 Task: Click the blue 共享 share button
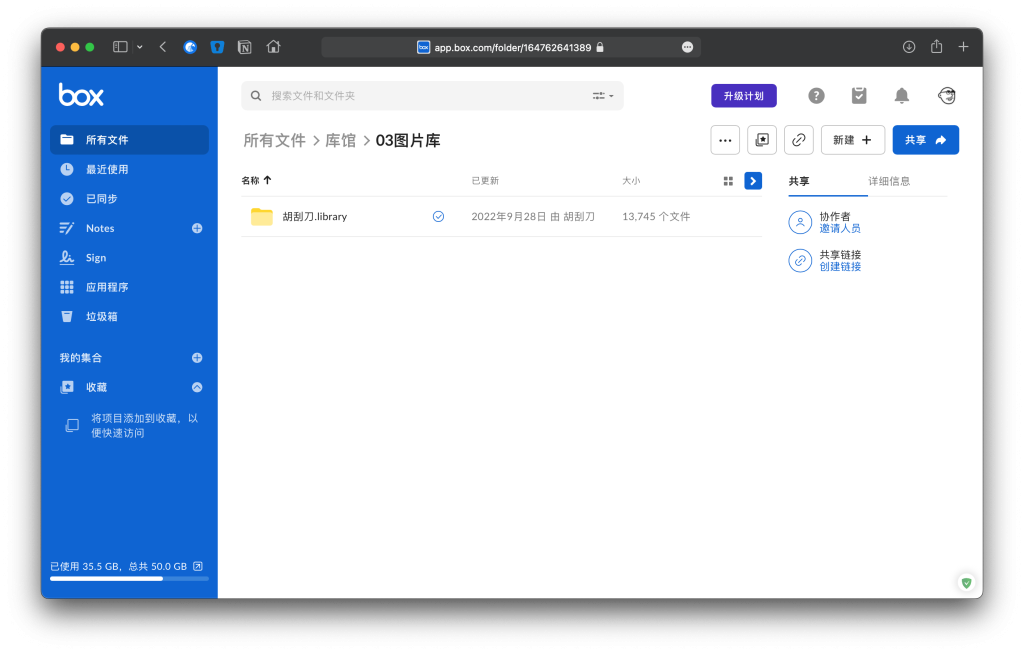pyautogui.click(x=926, y=140)
